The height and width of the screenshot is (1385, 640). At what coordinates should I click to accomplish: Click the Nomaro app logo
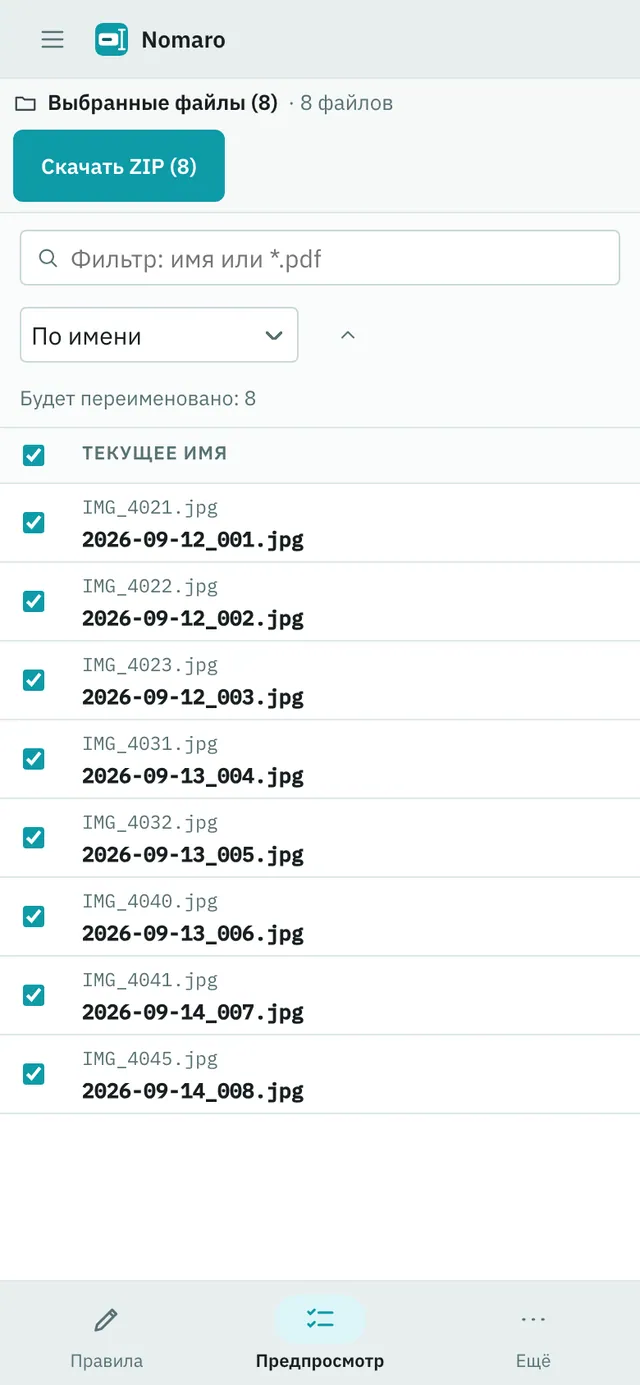click(111, 39)
